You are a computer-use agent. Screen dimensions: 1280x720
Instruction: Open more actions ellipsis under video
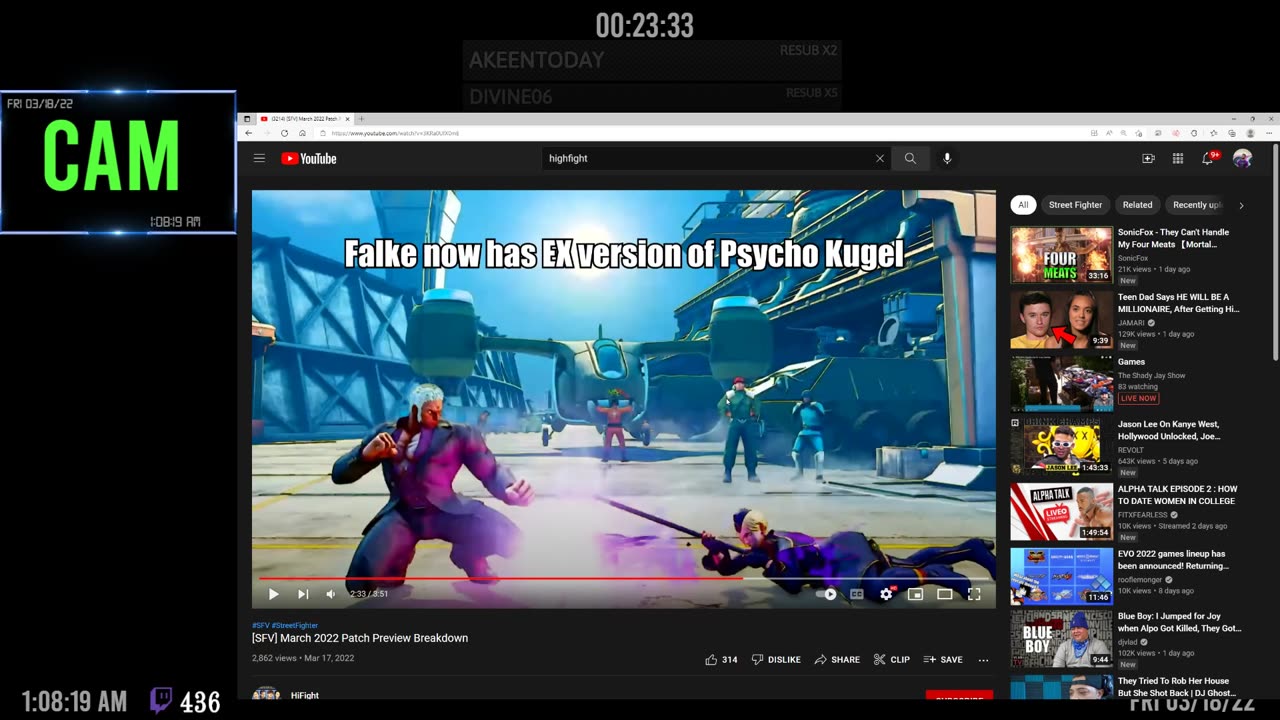coord(983,660)
